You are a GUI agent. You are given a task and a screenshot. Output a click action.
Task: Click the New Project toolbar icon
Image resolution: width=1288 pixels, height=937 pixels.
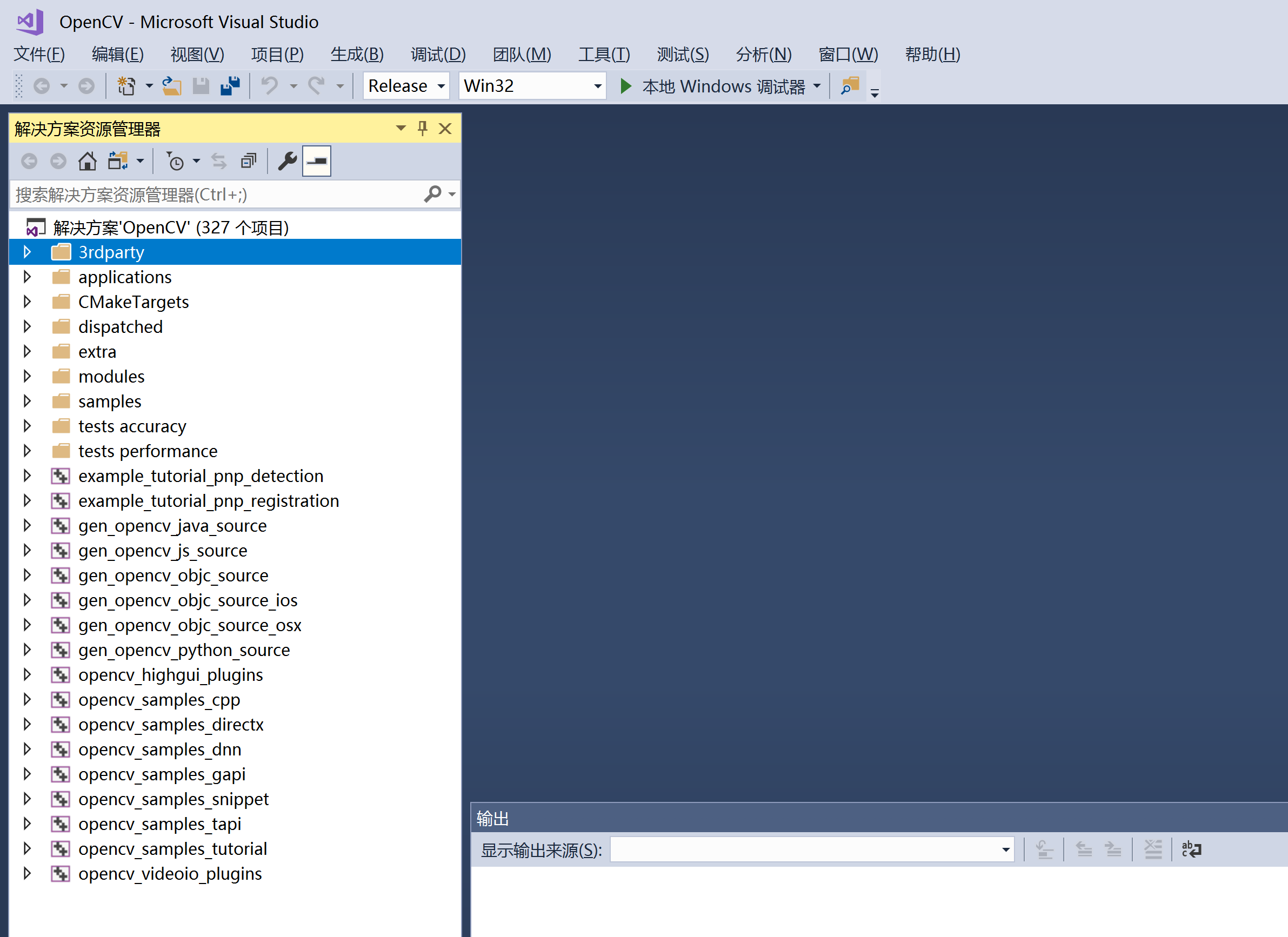point(126,86)
